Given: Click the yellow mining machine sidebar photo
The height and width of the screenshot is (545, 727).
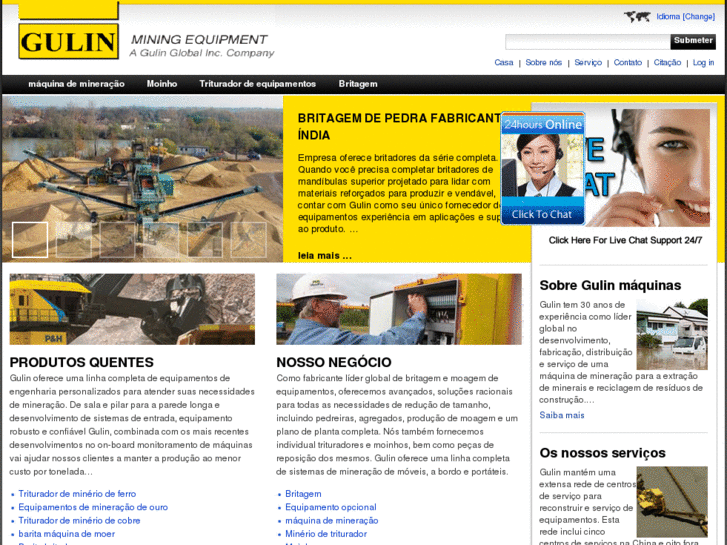Looking at the screenshot, I should click(672, 502).
